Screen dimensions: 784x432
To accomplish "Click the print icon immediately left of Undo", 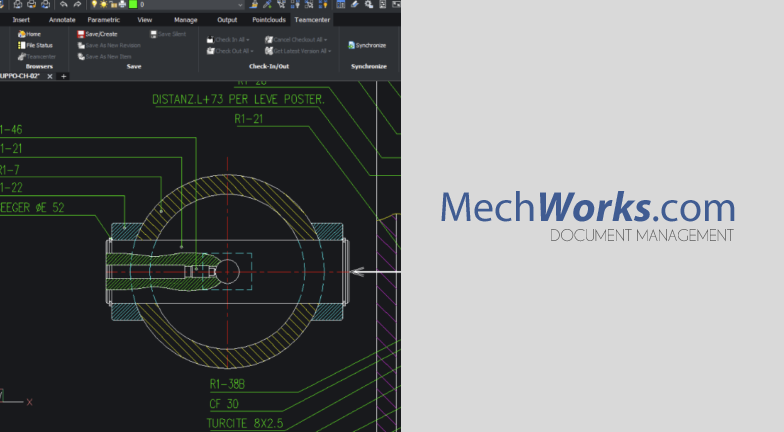I will tap(46, 4).
